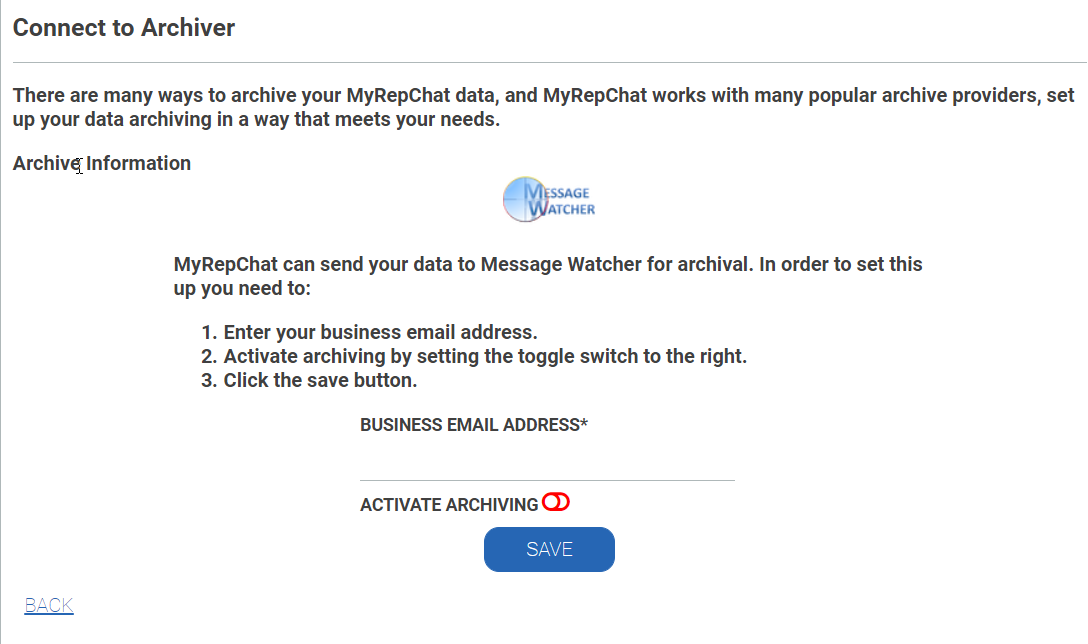Click step 2 about the toggle switch
This screenshot has height=644, width=1088.
[474, 356]
